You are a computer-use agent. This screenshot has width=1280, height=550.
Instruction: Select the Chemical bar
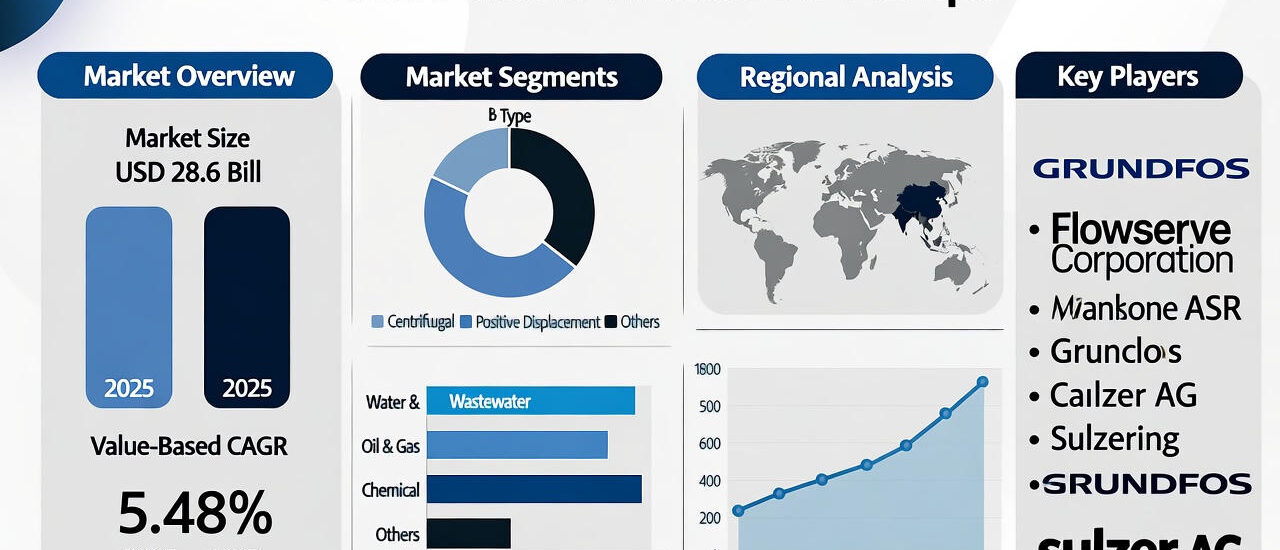(534, 488)
